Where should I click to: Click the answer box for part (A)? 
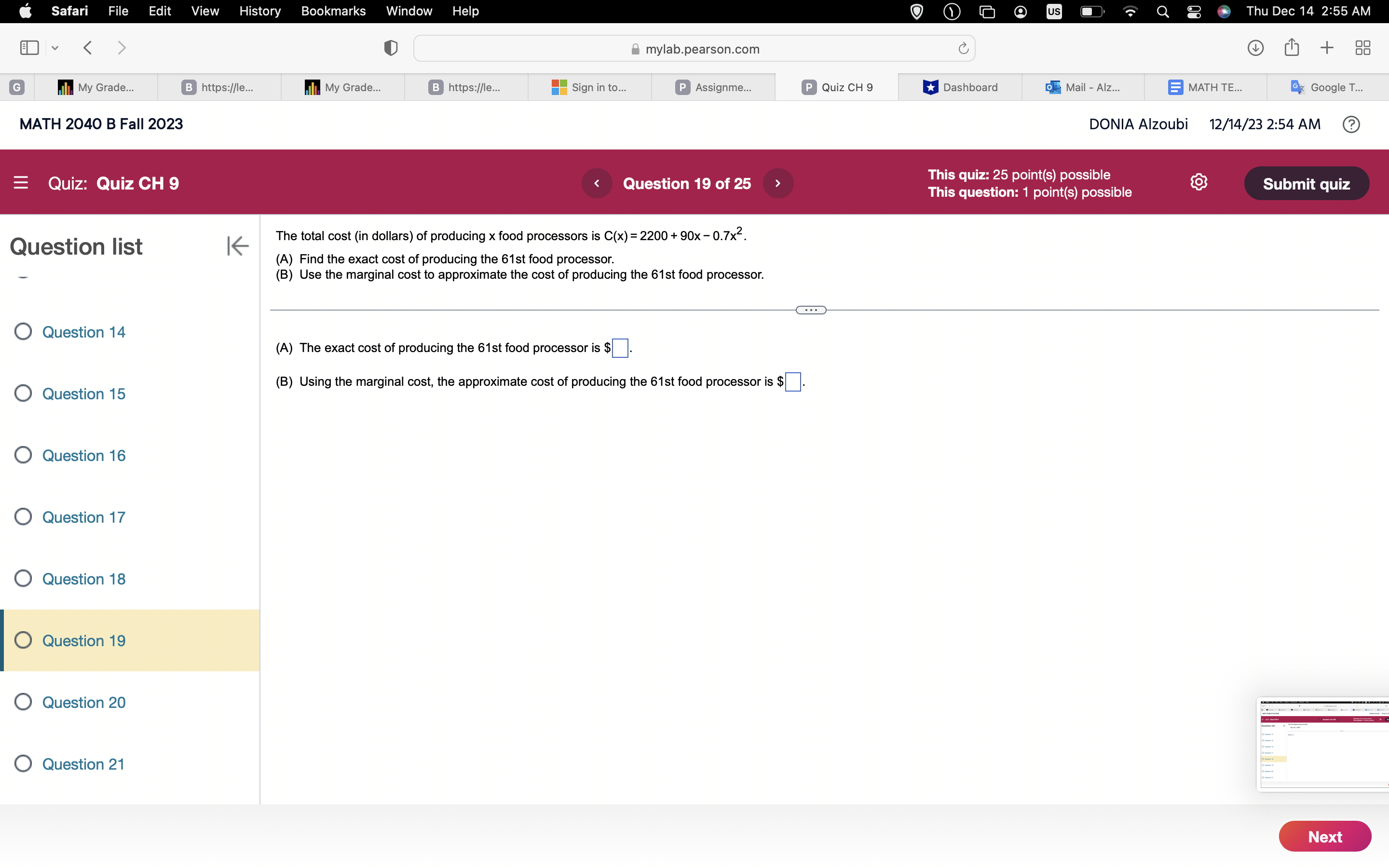(619, 348)
